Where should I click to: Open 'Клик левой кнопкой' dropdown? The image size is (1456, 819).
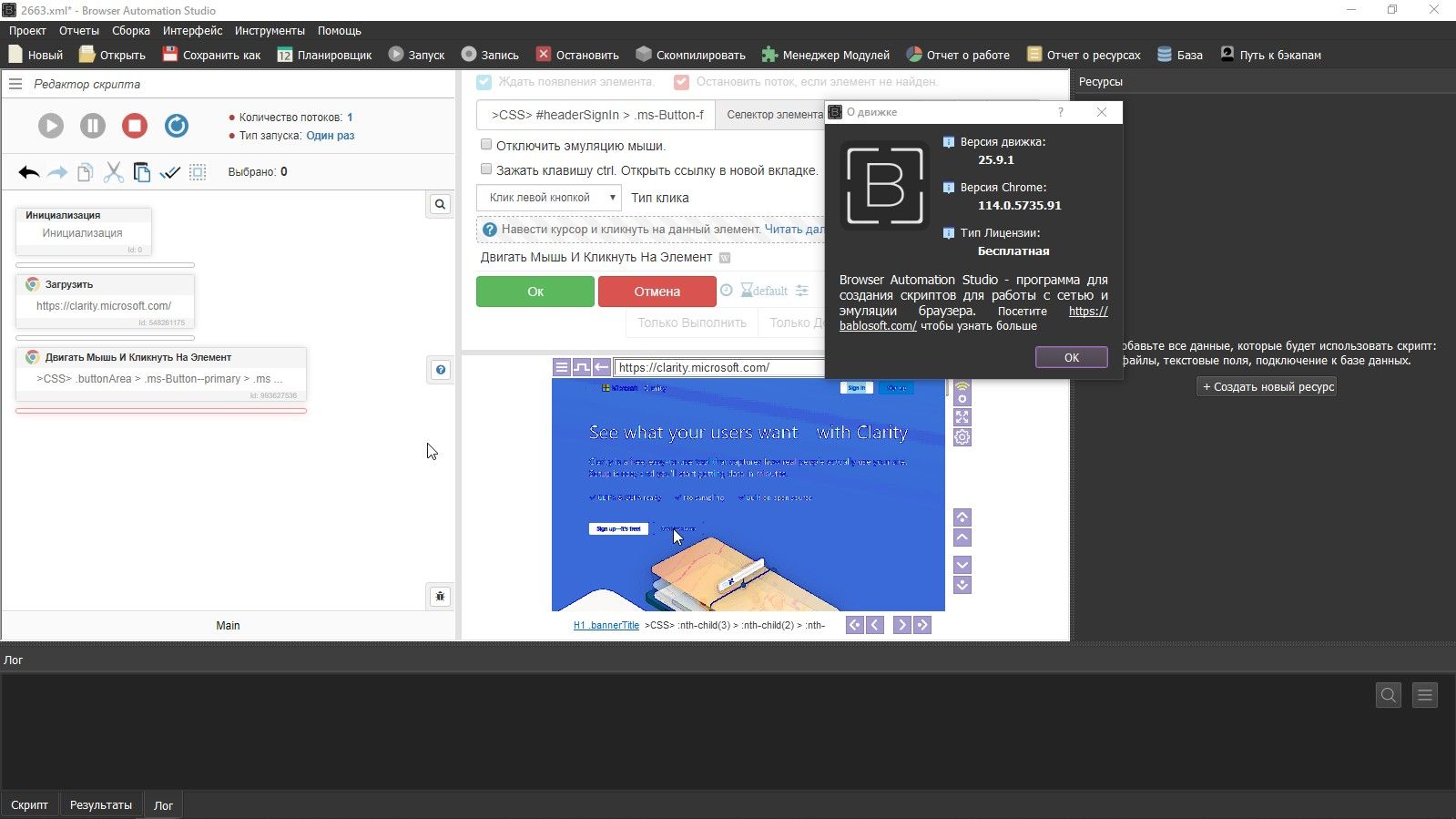tap(547, 198)
